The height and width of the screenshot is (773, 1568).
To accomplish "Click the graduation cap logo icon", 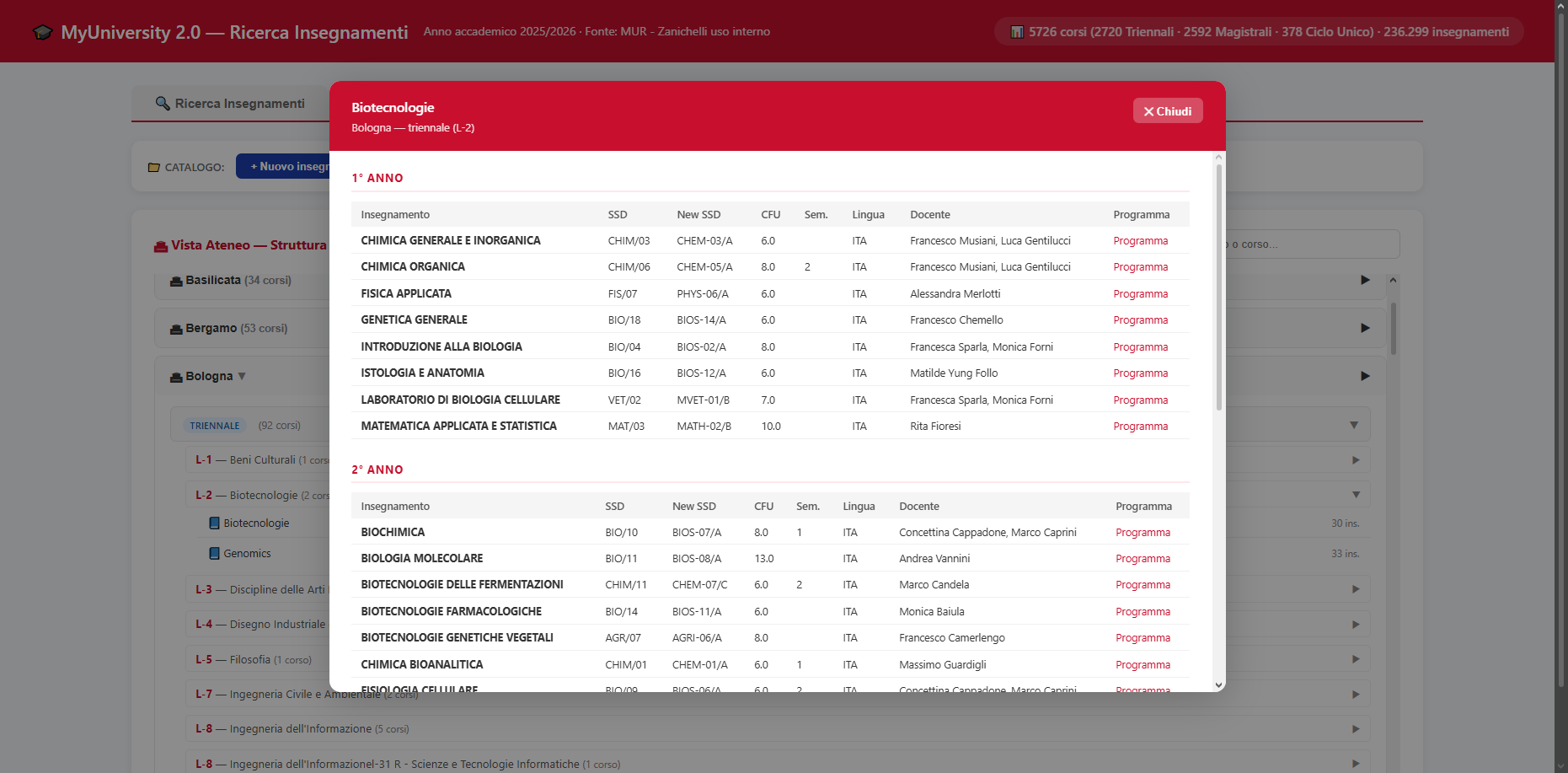I will pyautogui.click(x=42, y=32).
